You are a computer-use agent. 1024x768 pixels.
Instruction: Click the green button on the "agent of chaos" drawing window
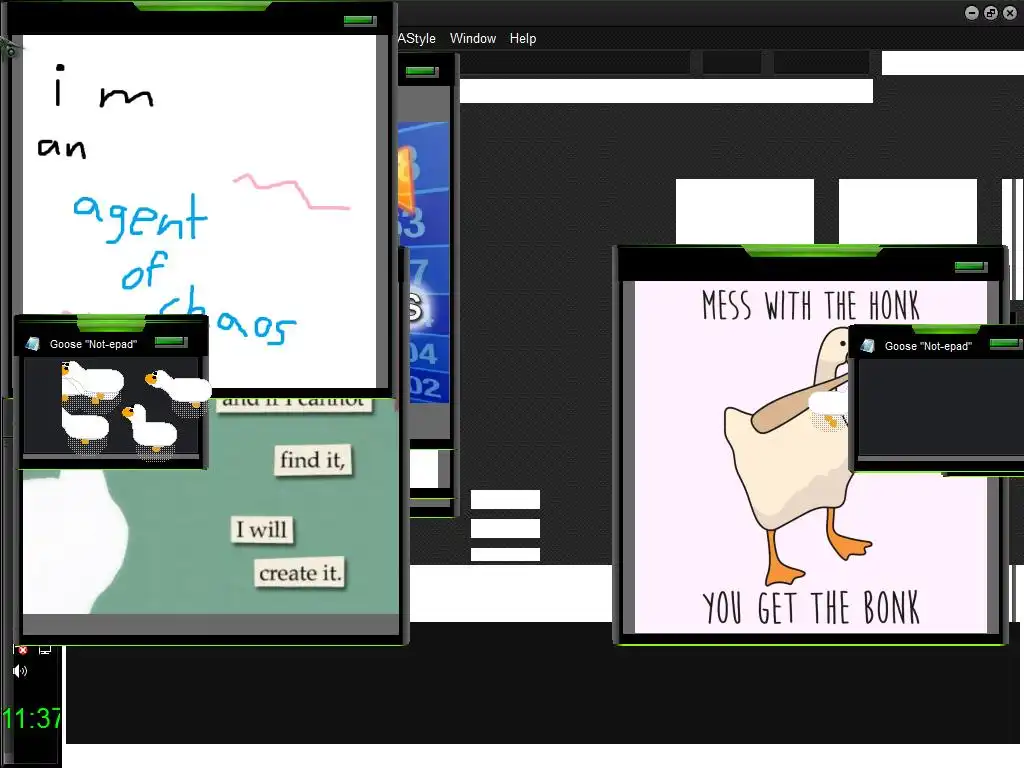(x=360, y=20)
